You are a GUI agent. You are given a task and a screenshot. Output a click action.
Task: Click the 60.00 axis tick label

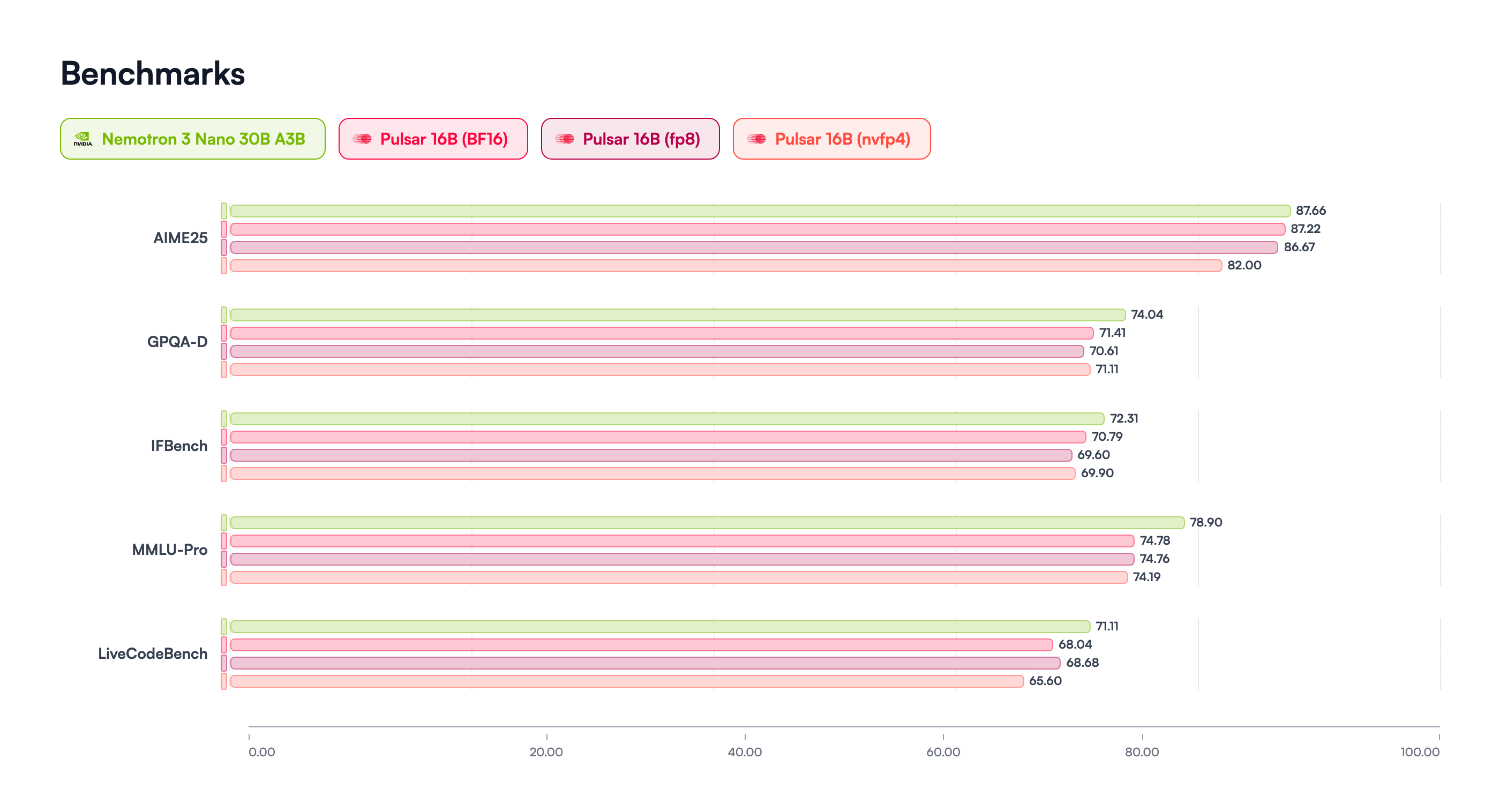coord(943,752)
